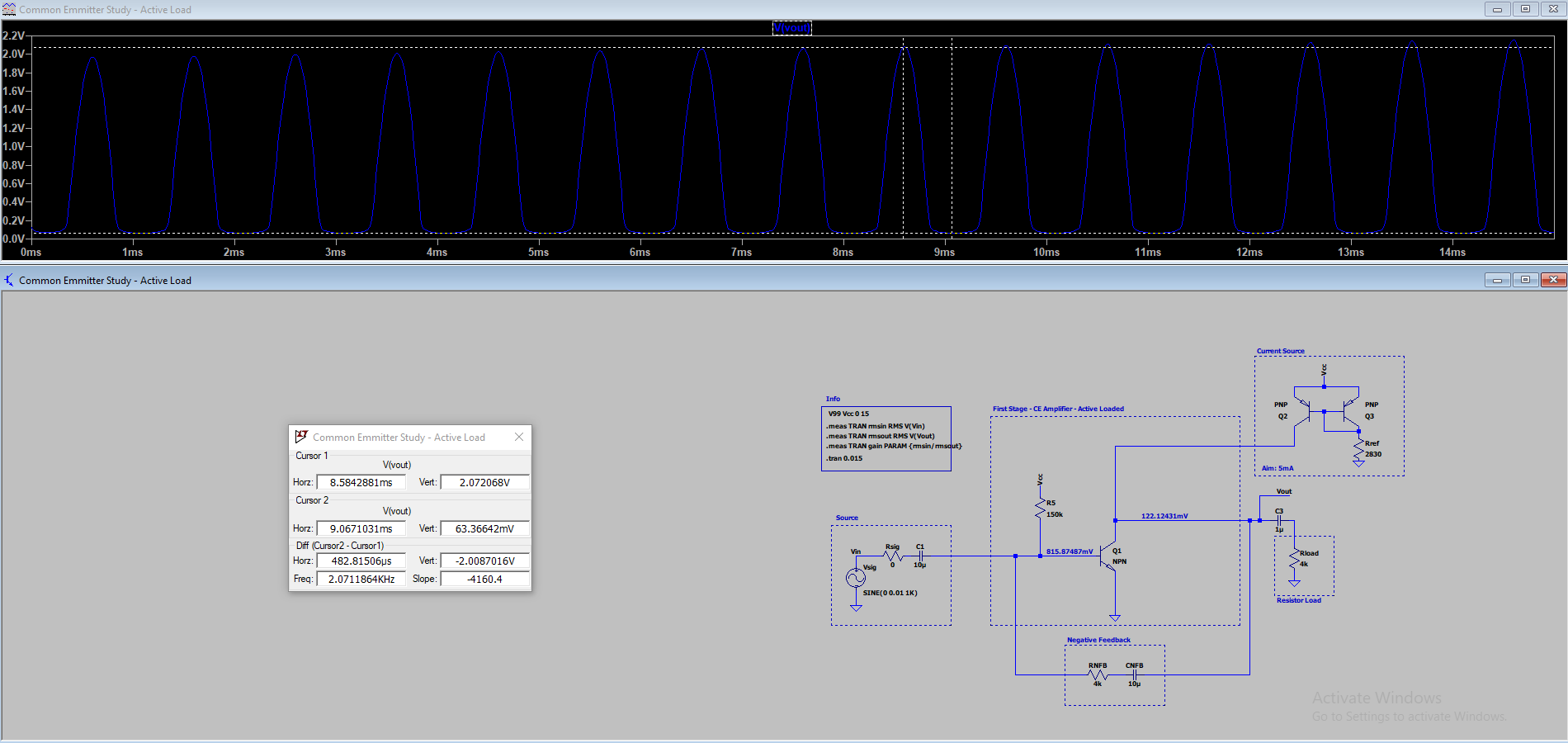The height and width of the screenshot is (743, 1568).
Task: Click the waveform window's title bar icon
Action: point(9,9)
